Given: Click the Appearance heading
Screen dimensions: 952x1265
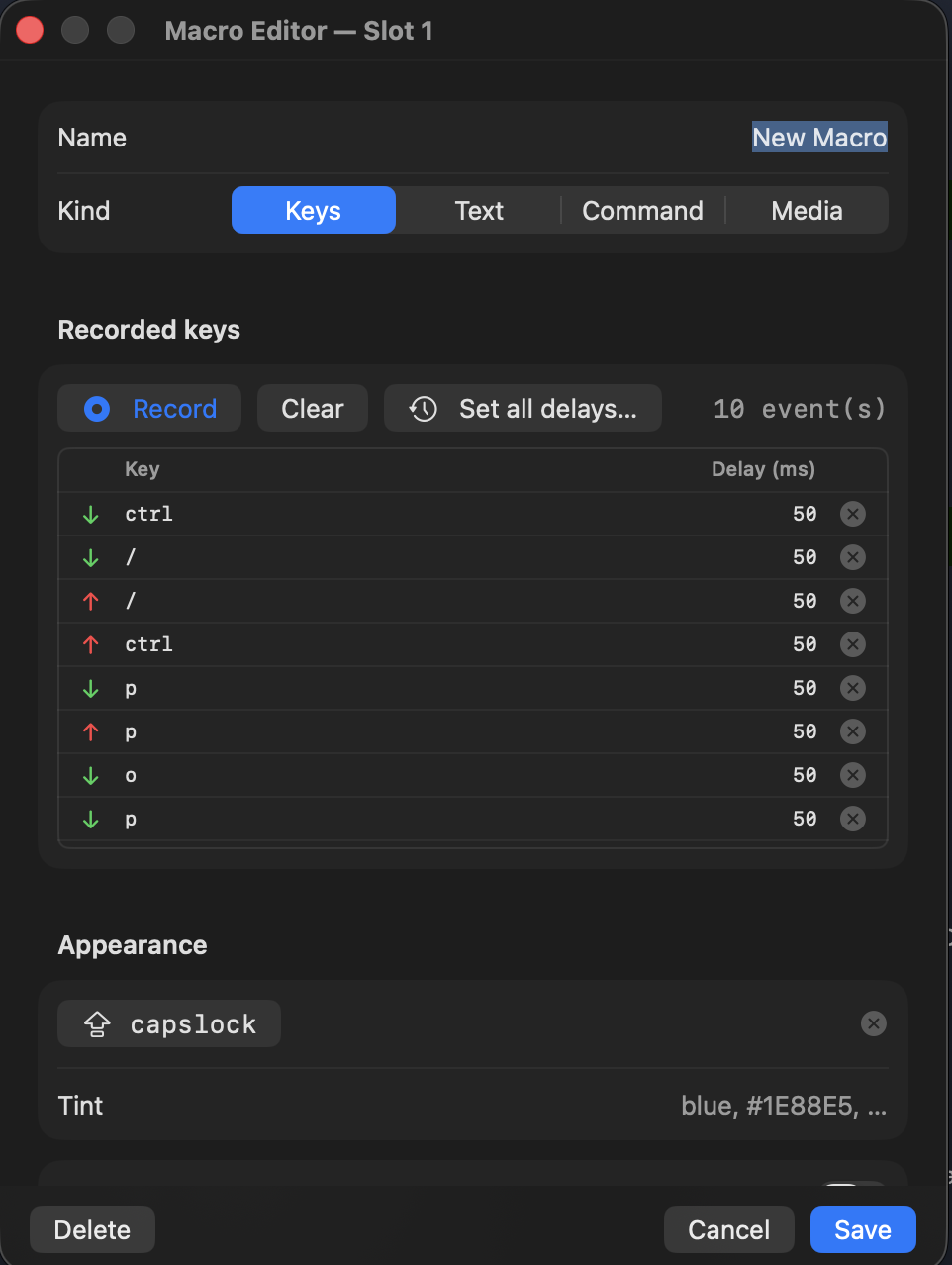Looking at the screenshot, I should tap(133, 945).
